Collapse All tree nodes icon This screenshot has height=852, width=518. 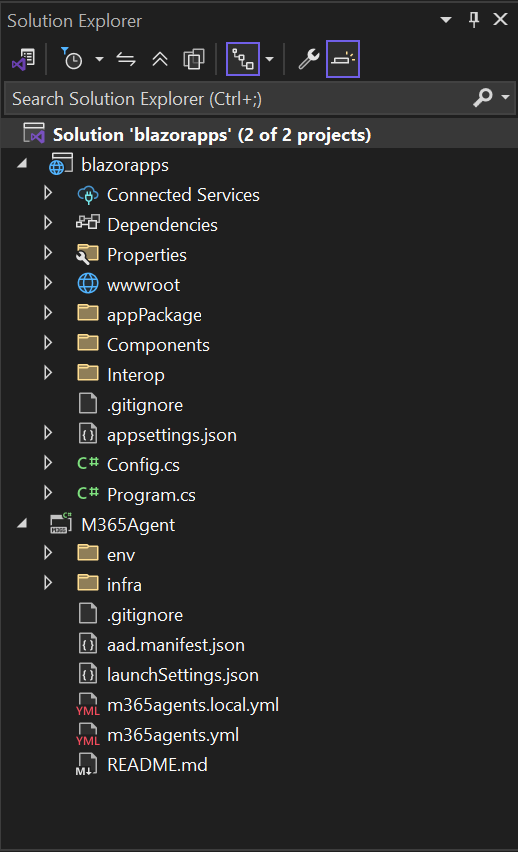[x=160, y=59]
